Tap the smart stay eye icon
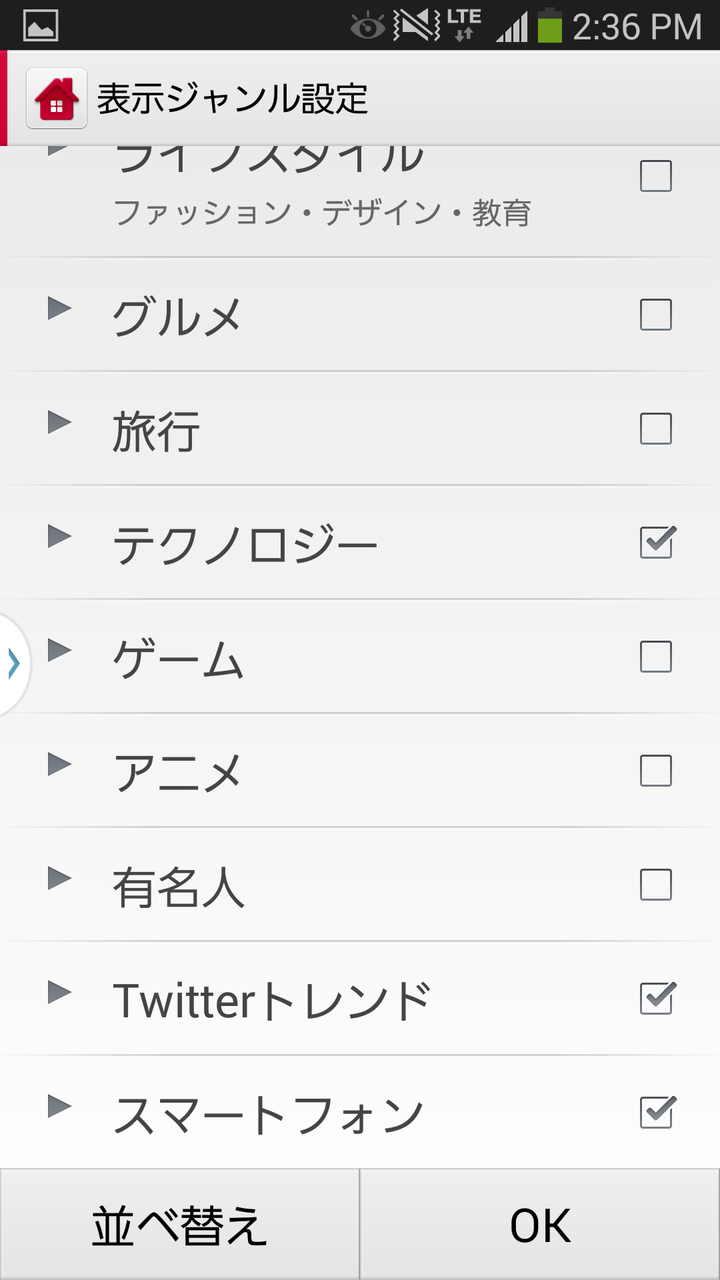Screen dimensions: 720x1280 pyautogui.click(x=368, y=26)
